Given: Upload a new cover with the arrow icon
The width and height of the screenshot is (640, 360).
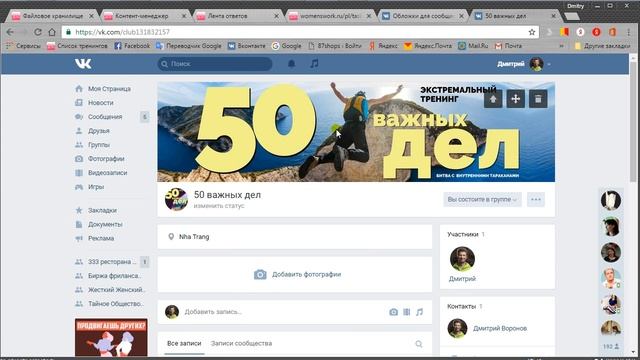Looking at the screenshot, I should pyautogui.click(x=493, y=99).
